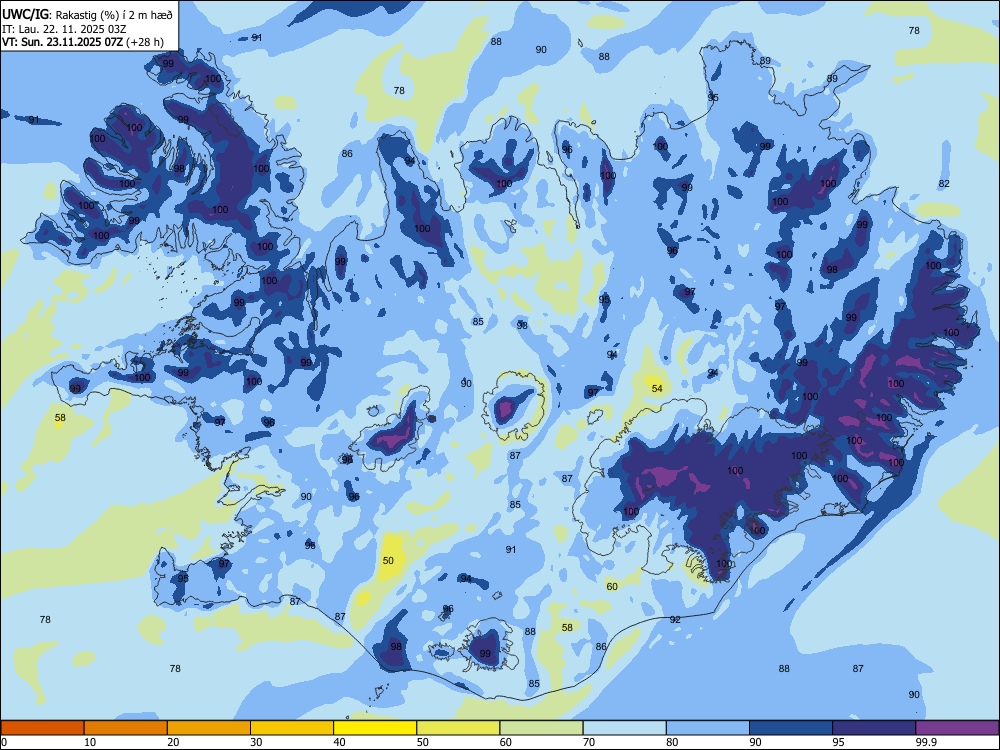
Task: Pick the purple legend swatch above 99.9
Action: coord(957,728)
